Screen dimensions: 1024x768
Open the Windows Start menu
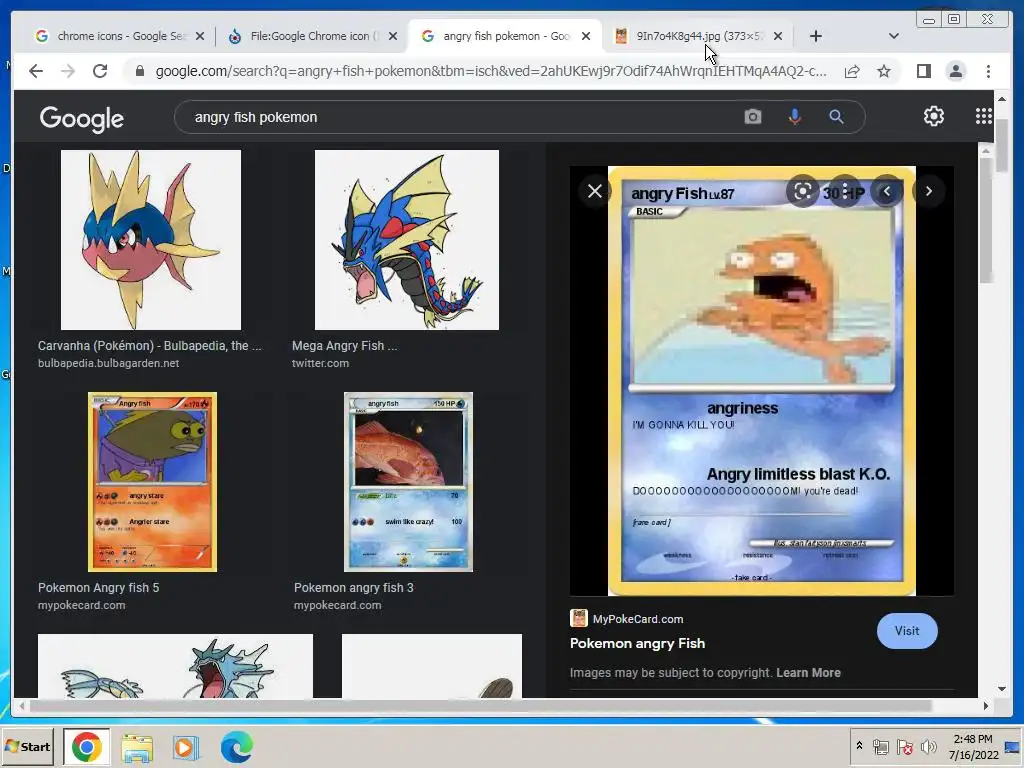pos(28,746)
